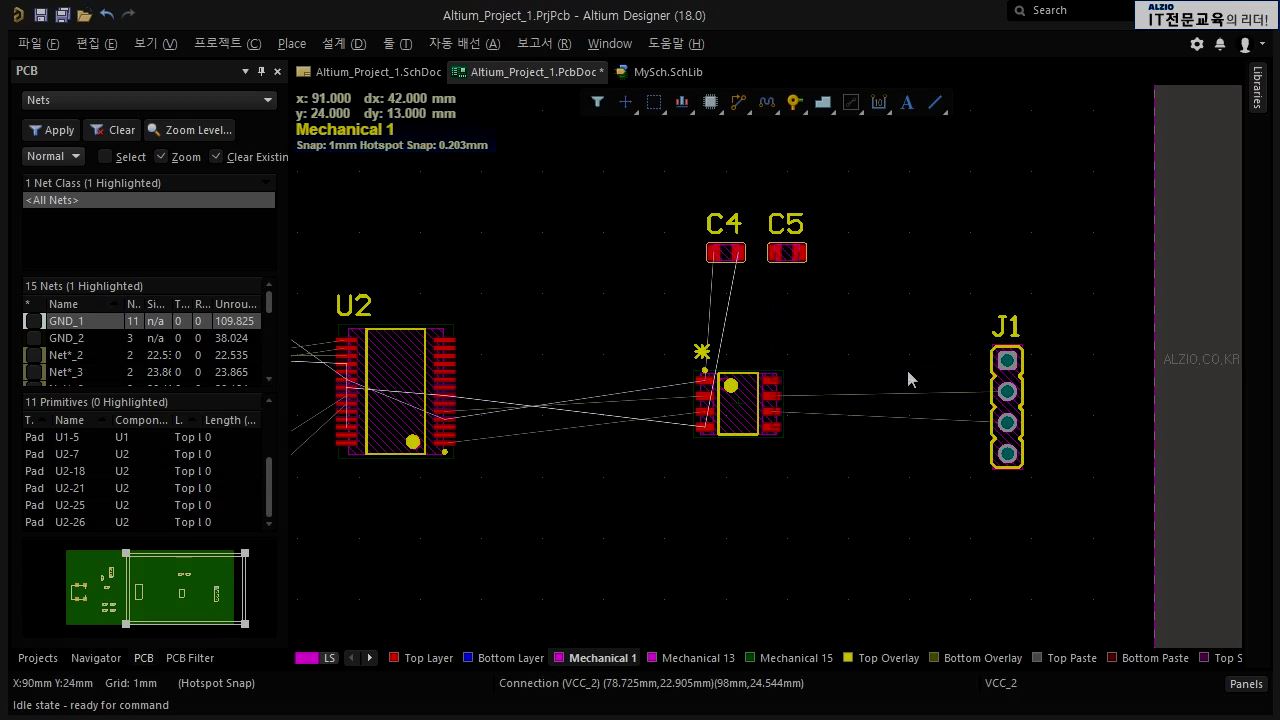
Task: Toggle the GND_2 net checkbox
Action: [x=34, y=338]
